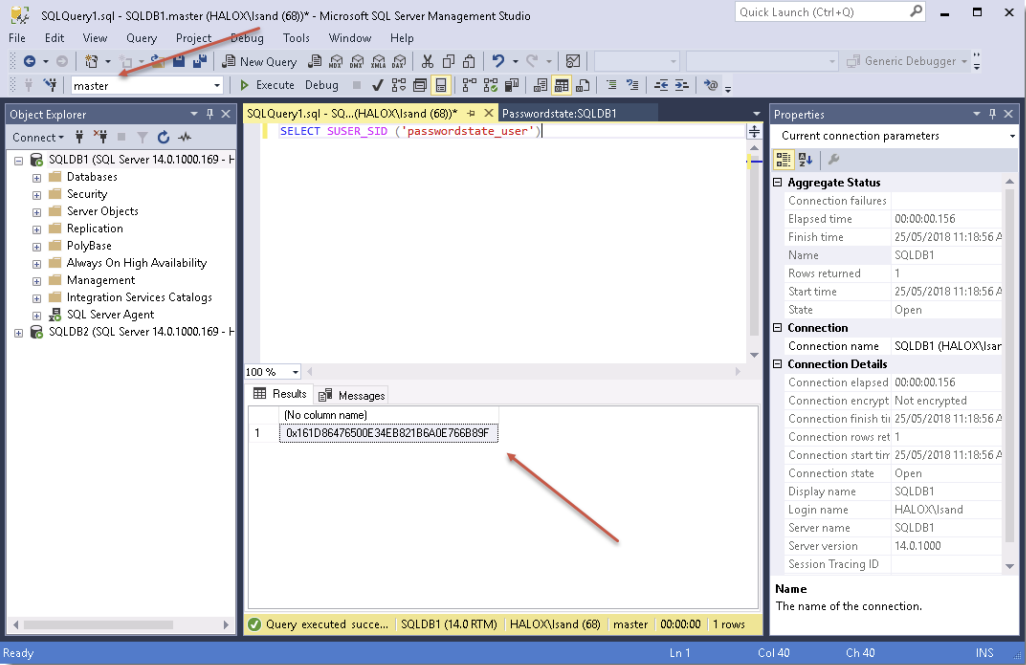Click the Disconnect icon in Object Explorer

100,137
